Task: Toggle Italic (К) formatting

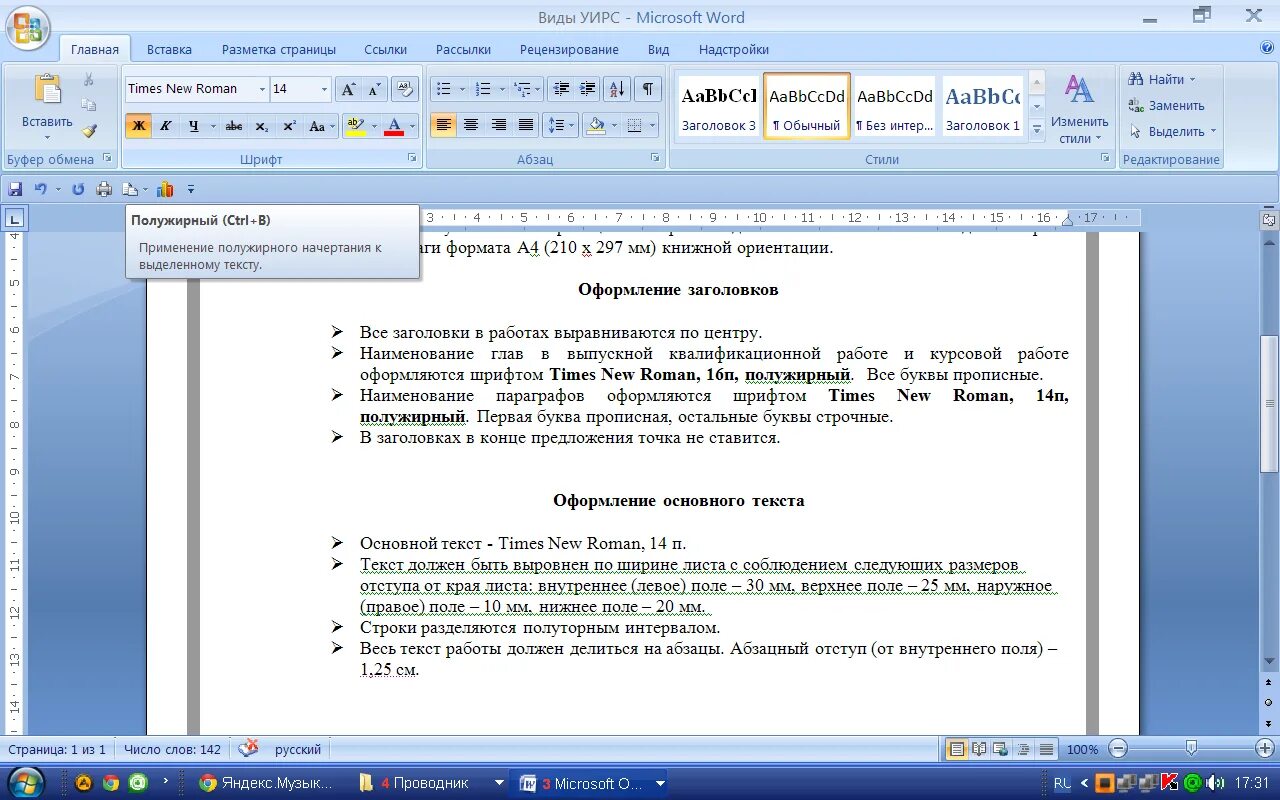Action: click(166, 126)
